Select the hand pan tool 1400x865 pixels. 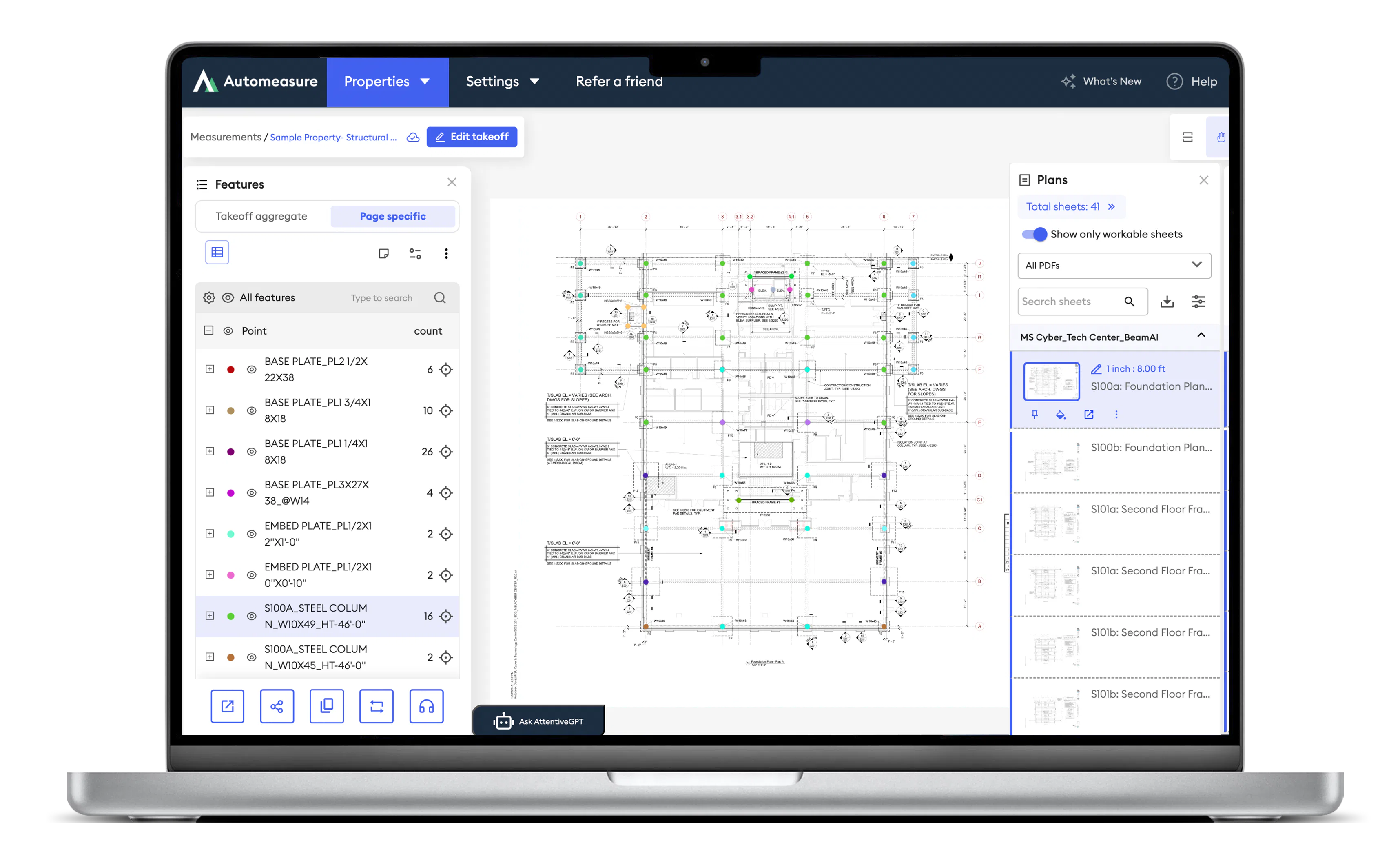pyautogui.click(x=1221, y=137)
